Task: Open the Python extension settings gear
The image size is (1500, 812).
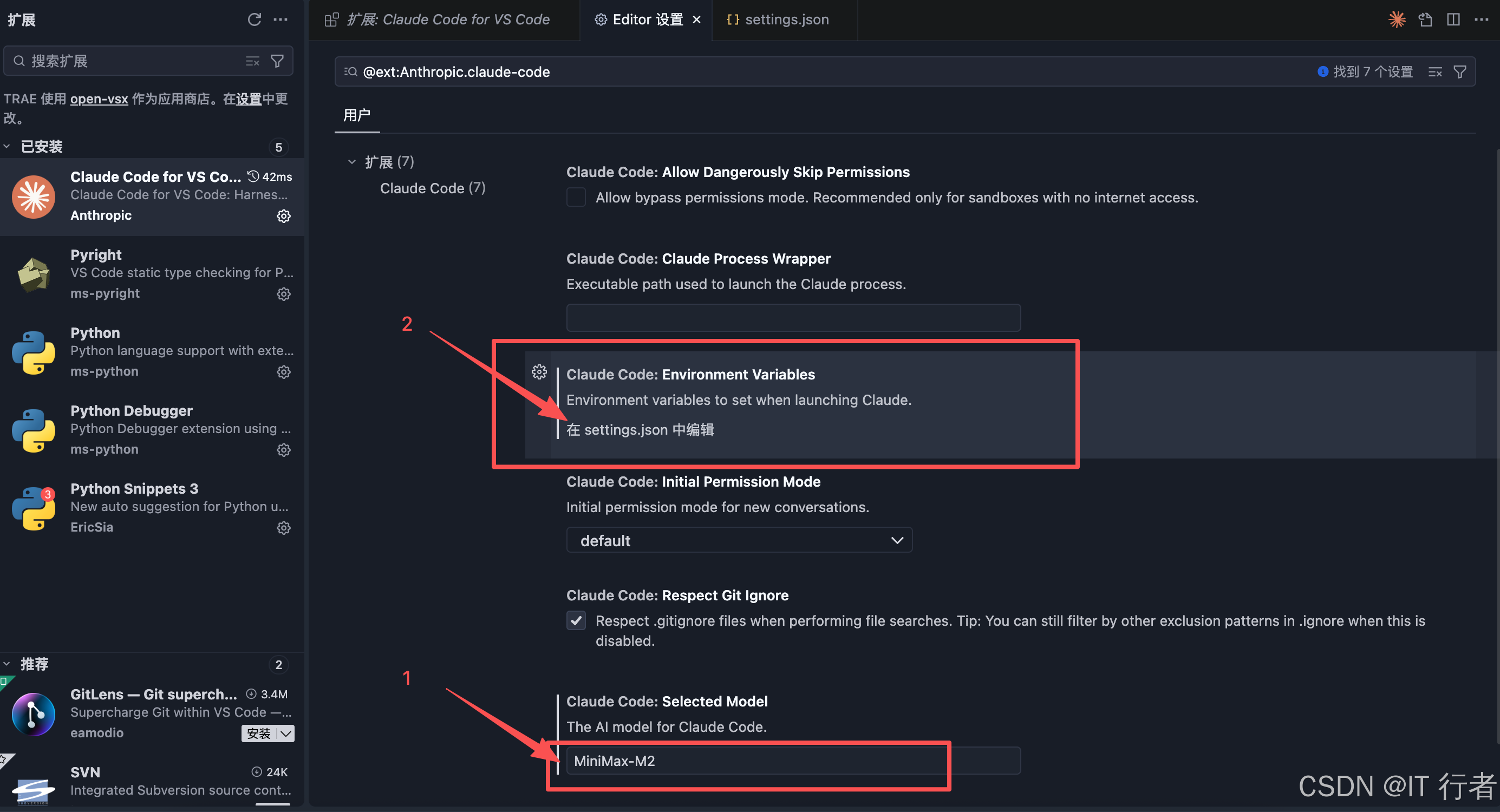Action: [x=284, y=372]
